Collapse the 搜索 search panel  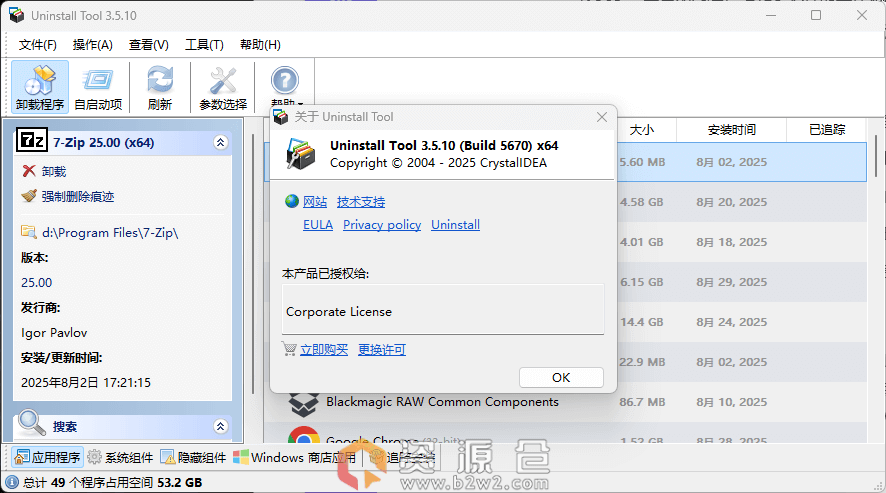point(220,427)
